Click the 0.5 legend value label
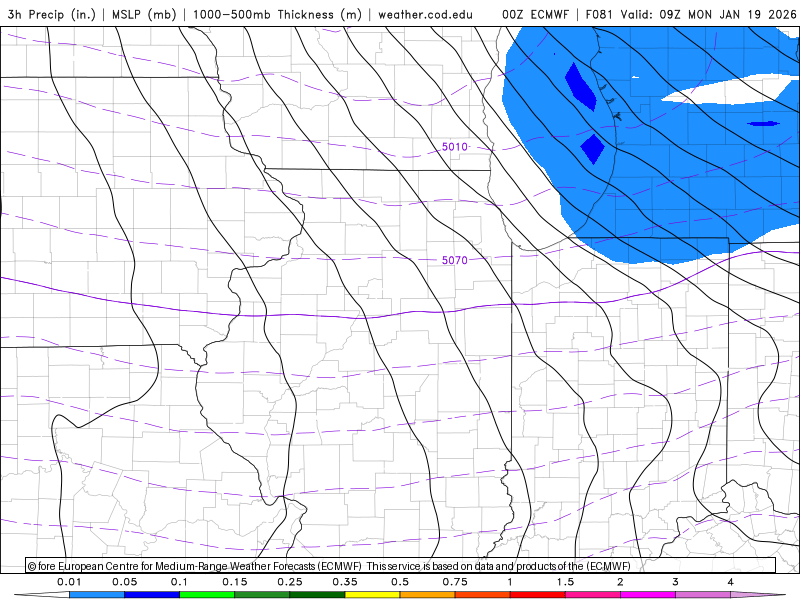The width and height of the screenshot is (800, 600). click(400, 582)
